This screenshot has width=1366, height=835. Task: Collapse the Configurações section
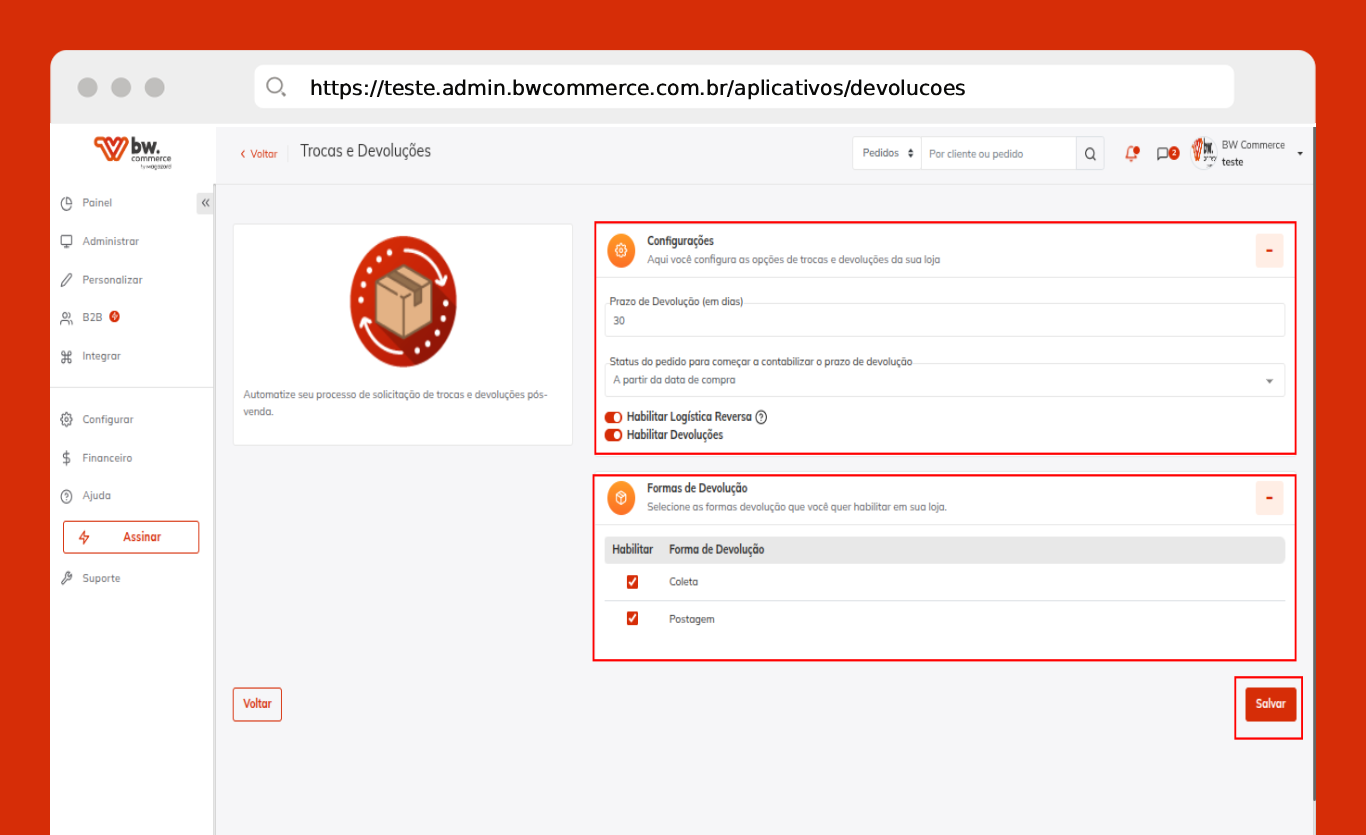pyautogui.click(x=1269, y=250)
